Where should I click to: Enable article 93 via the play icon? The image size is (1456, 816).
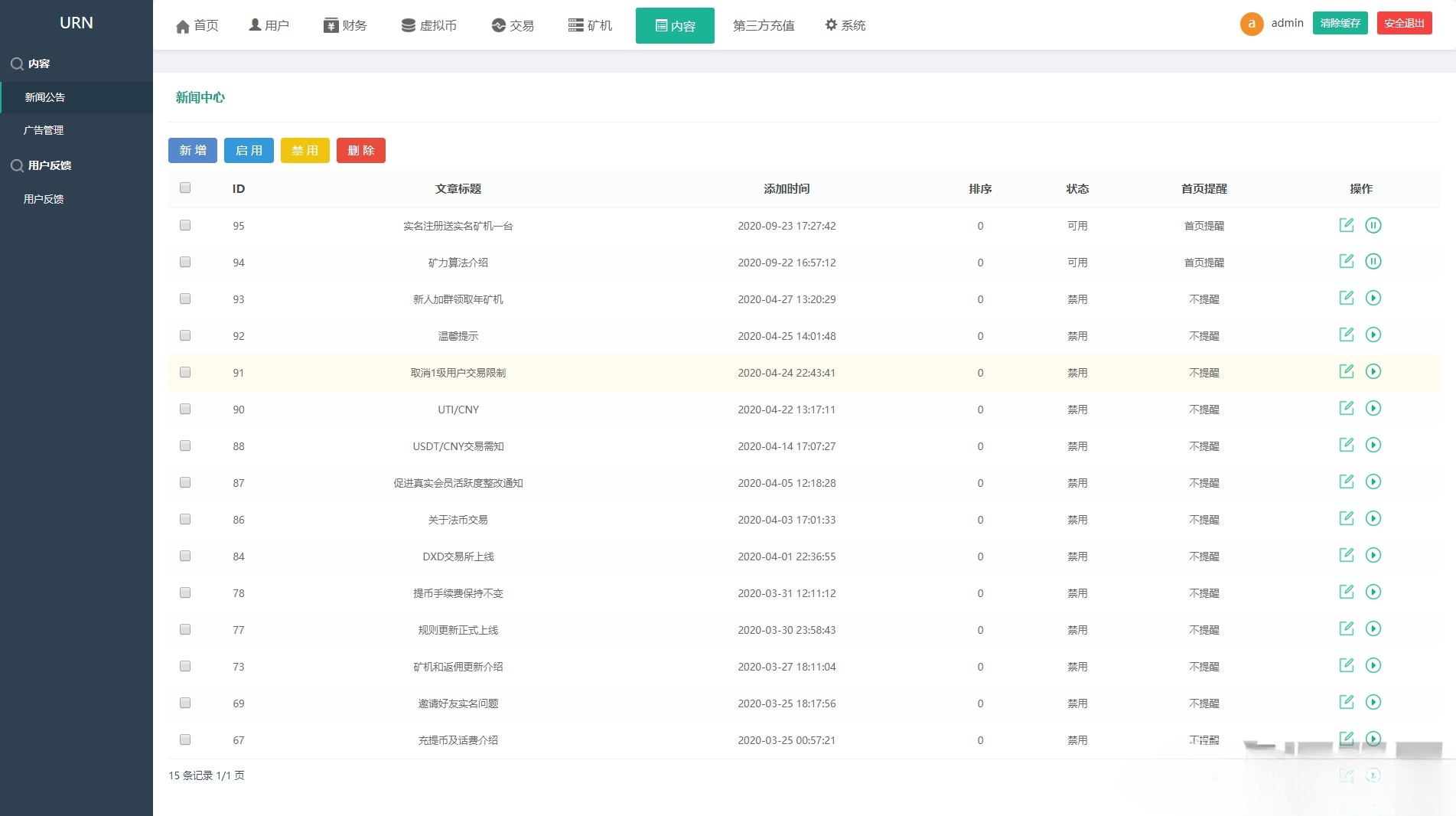tap(1374, 298)
